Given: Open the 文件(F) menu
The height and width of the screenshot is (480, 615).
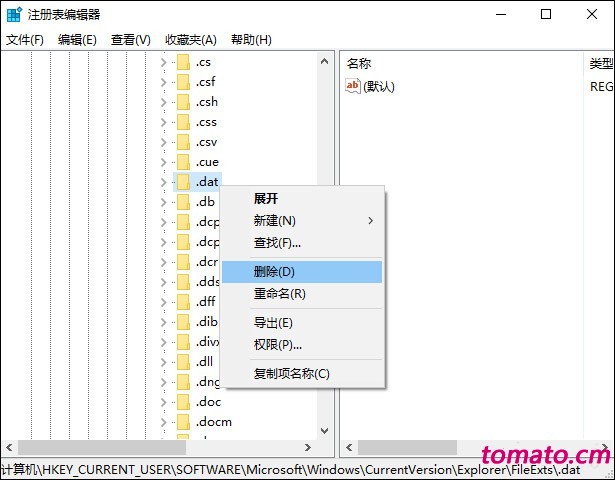Looking at the screenshot, I should (x=25, y=40).
